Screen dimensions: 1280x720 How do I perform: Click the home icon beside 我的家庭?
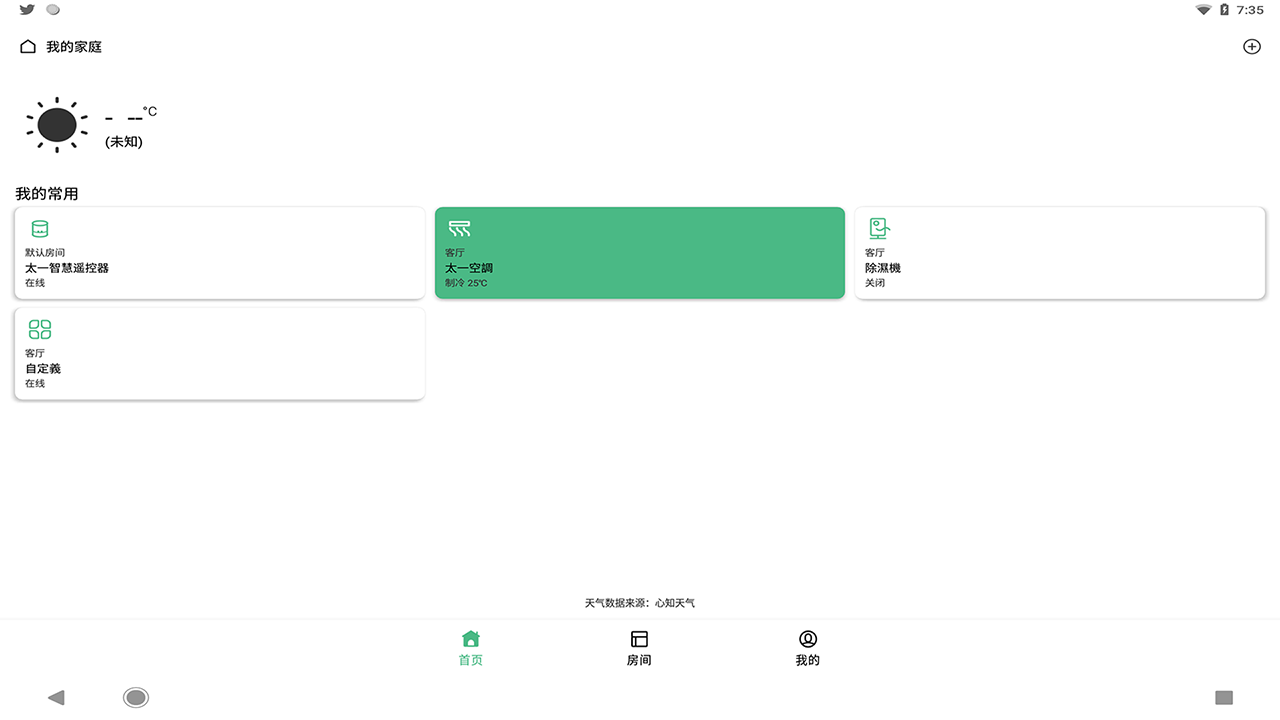(x=28, y=47)
